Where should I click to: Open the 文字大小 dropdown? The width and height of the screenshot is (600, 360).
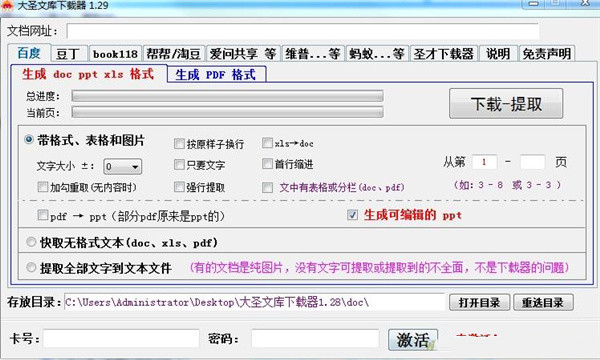[122, 166]
